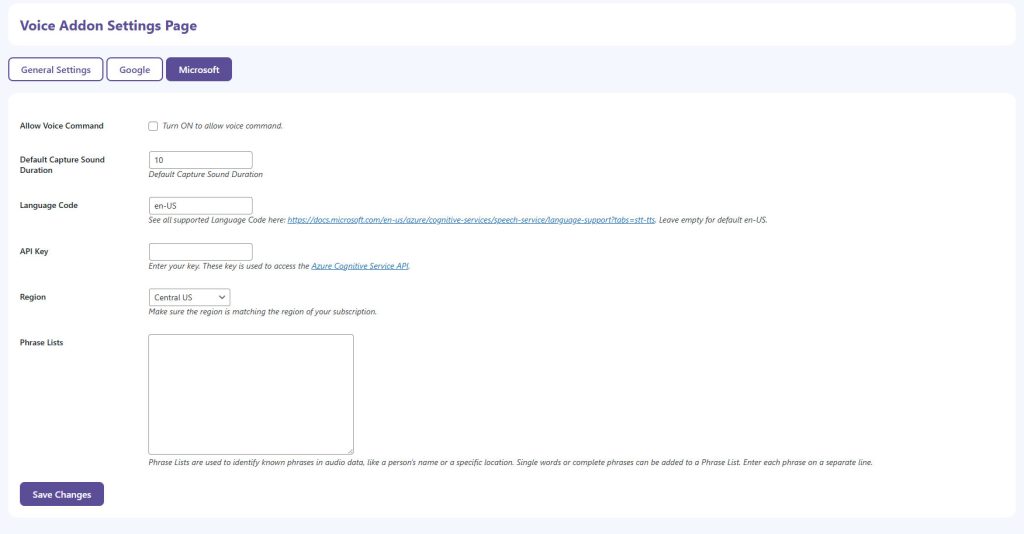Switch to the General Settings tab
1024x534 pixels.
pyautogui.click(x=56, y=70)
